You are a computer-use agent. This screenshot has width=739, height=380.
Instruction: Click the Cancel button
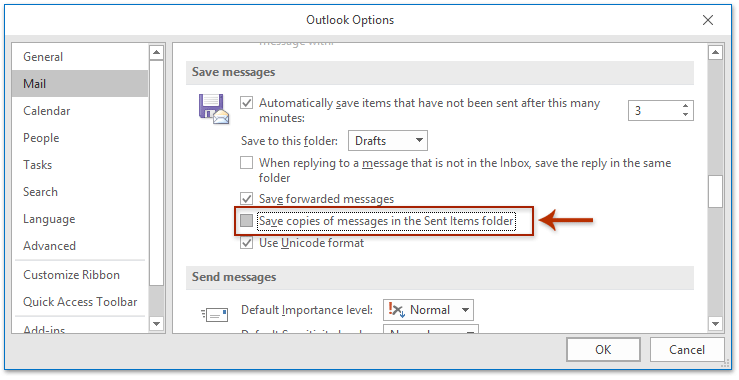[x=687, y=350]
